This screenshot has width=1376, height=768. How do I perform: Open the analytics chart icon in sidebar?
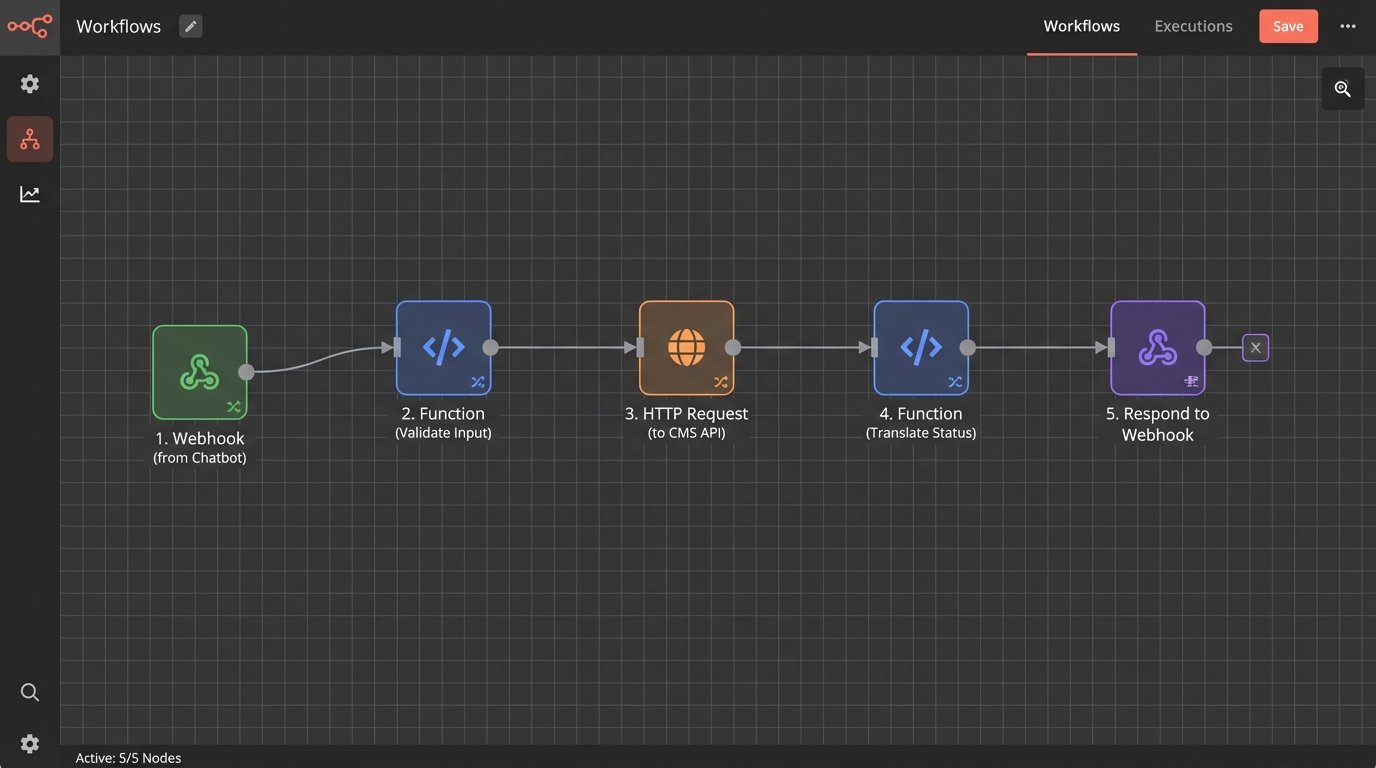tap(30, 194)
